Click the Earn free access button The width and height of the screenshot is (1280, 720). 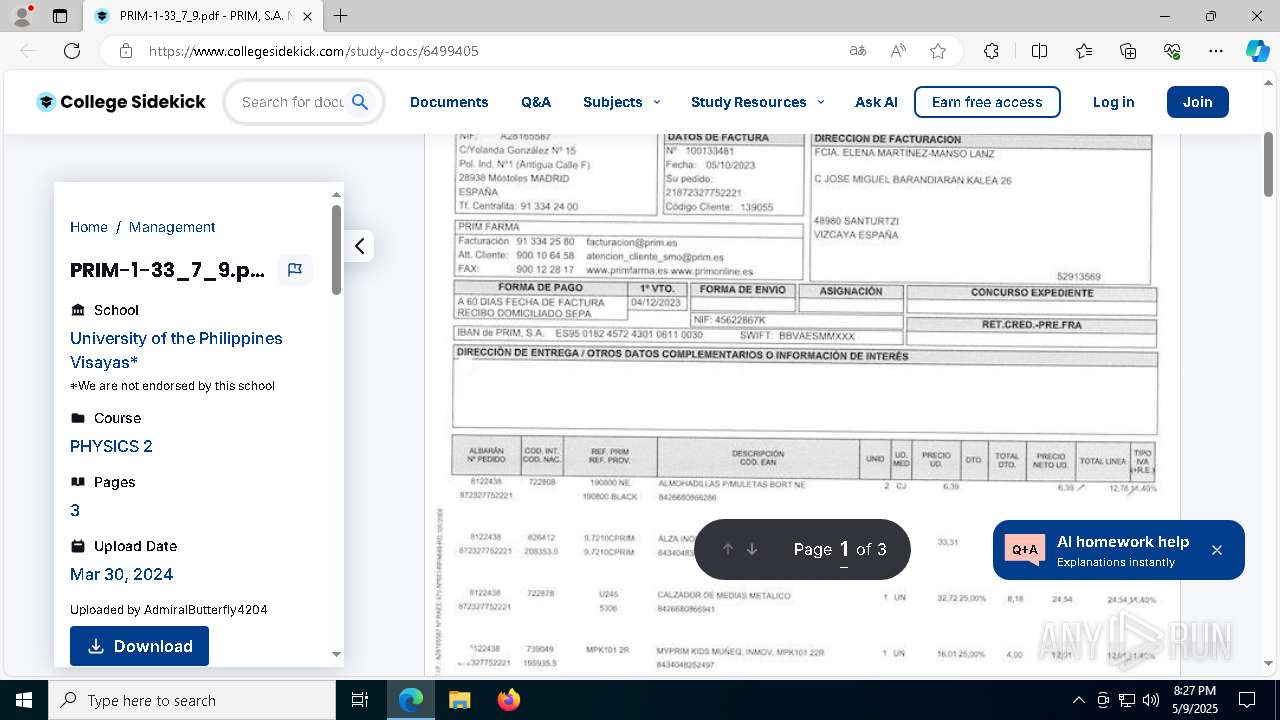click(987, 102)
